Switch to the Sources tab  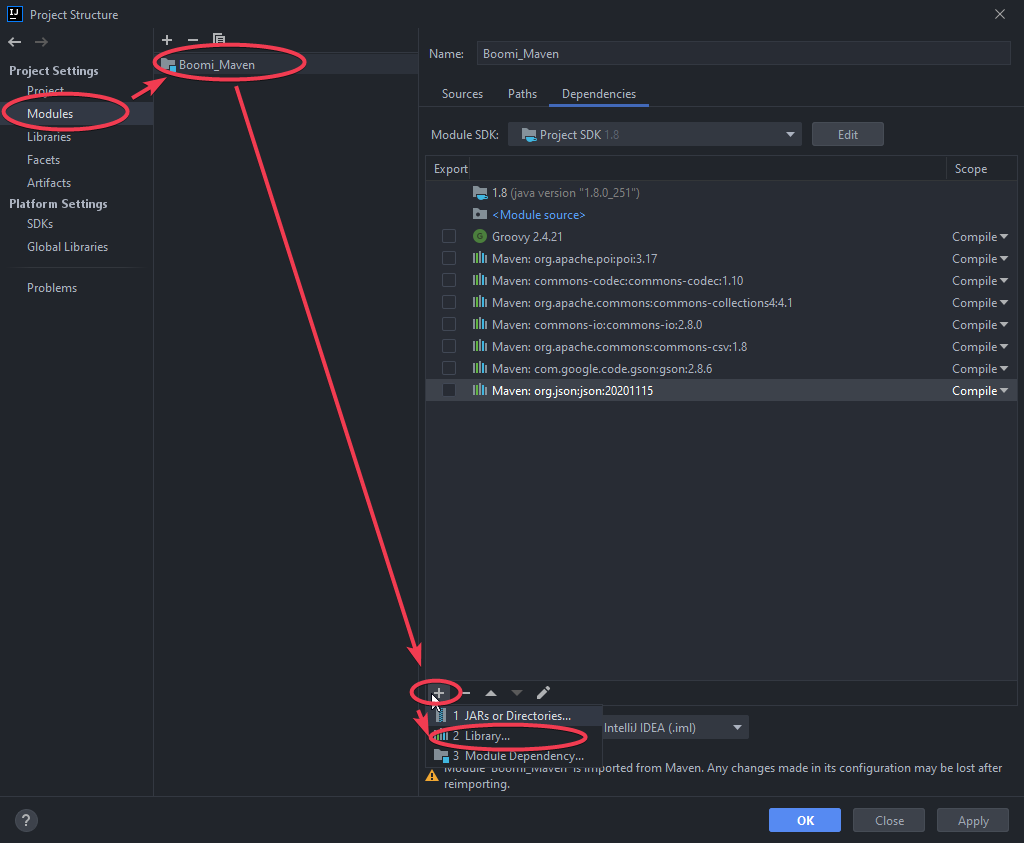coord(462,94)
